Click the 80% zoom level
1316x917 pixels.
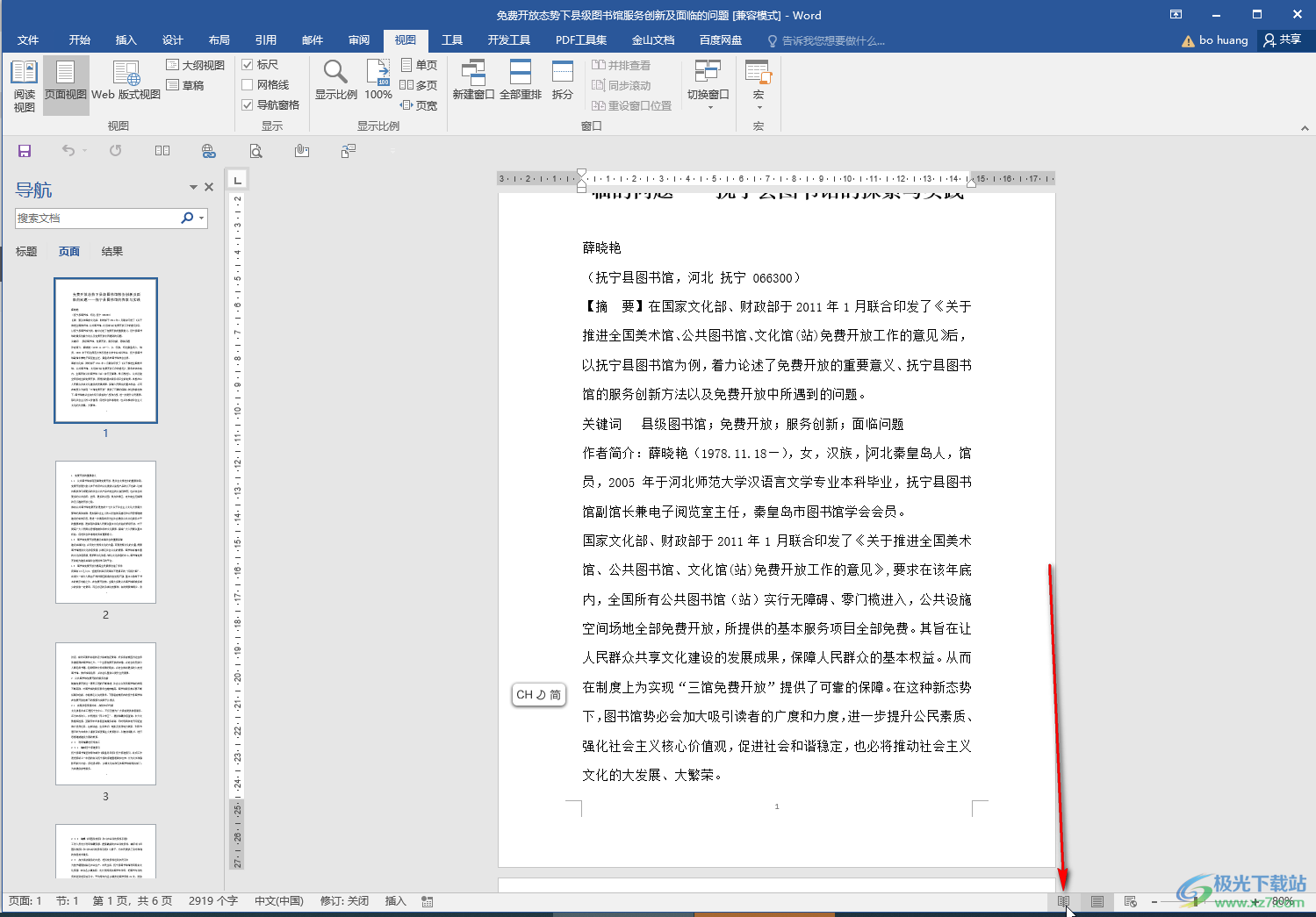[1283, 901]
